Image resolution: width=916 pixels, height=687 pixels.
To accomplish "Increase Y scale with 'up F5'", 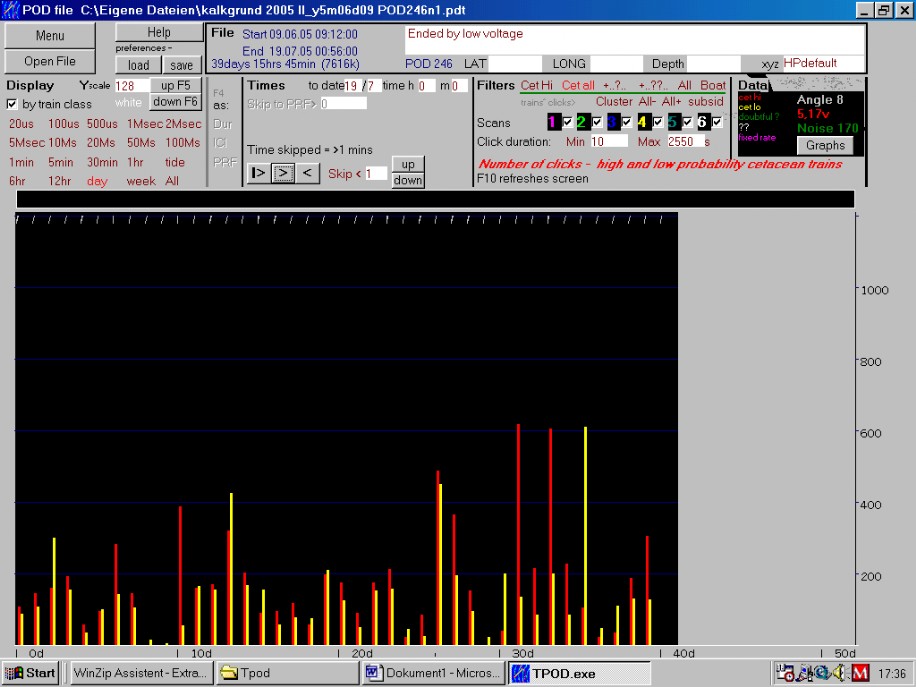I will [176, 86].
